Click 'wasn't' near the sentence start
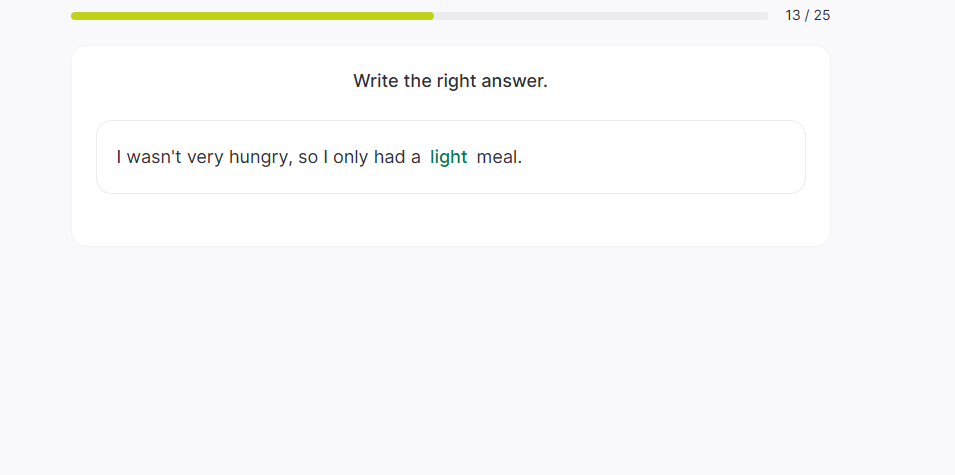 point(154,157)
